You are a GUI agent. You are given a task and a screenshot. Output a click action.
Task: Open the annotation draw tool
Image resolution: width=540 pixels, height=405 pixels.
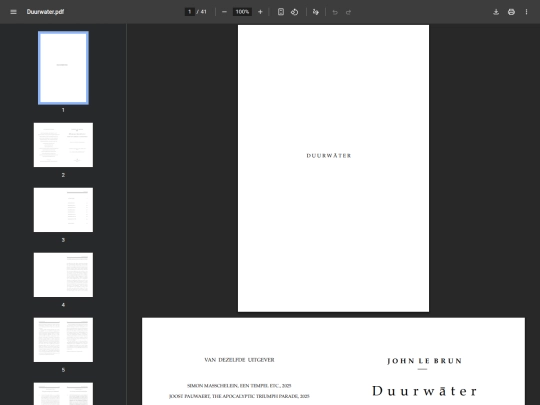[x=315, y=12]
